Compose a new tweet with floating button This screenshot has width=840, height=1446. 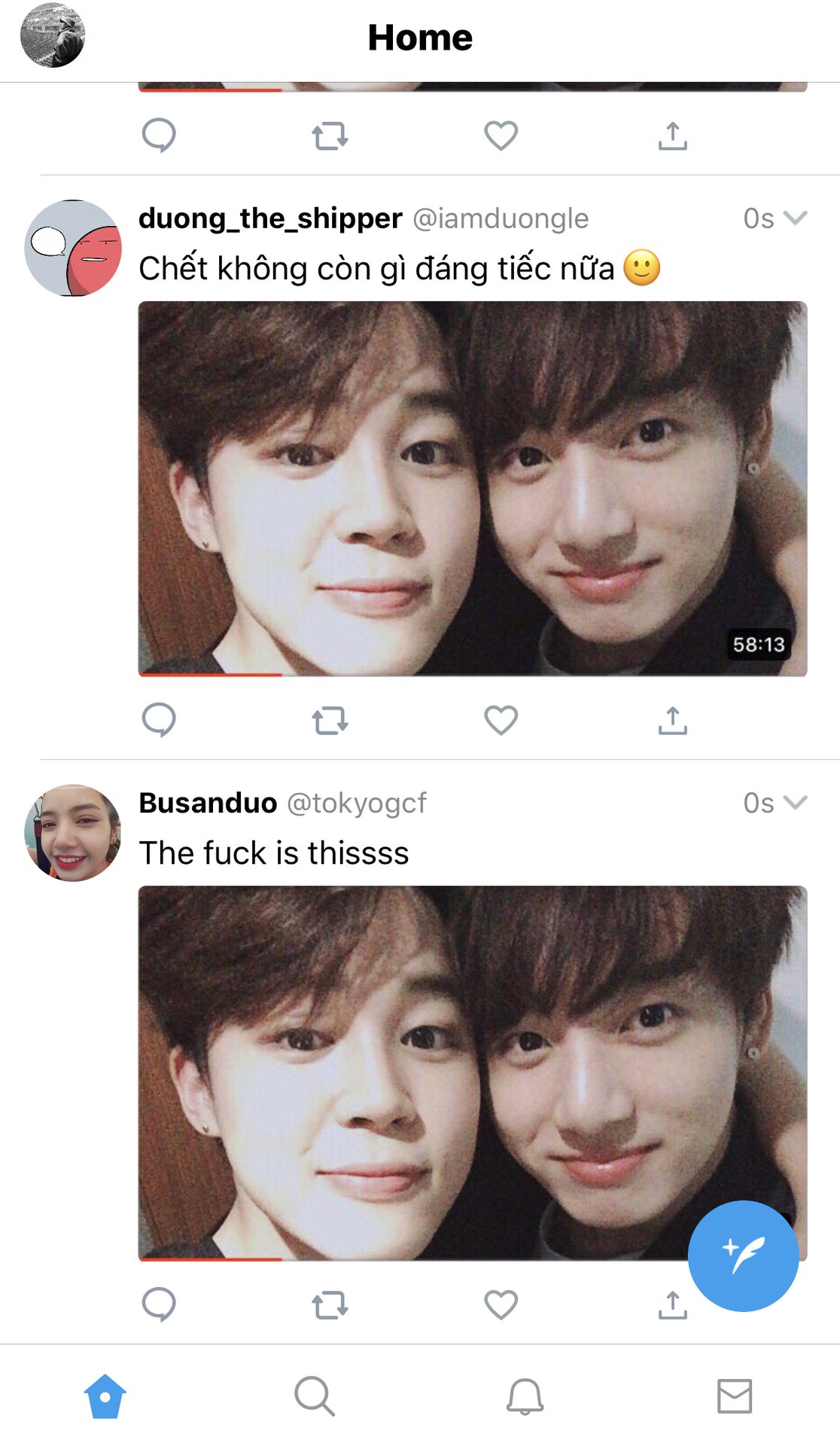[743, 1255]
